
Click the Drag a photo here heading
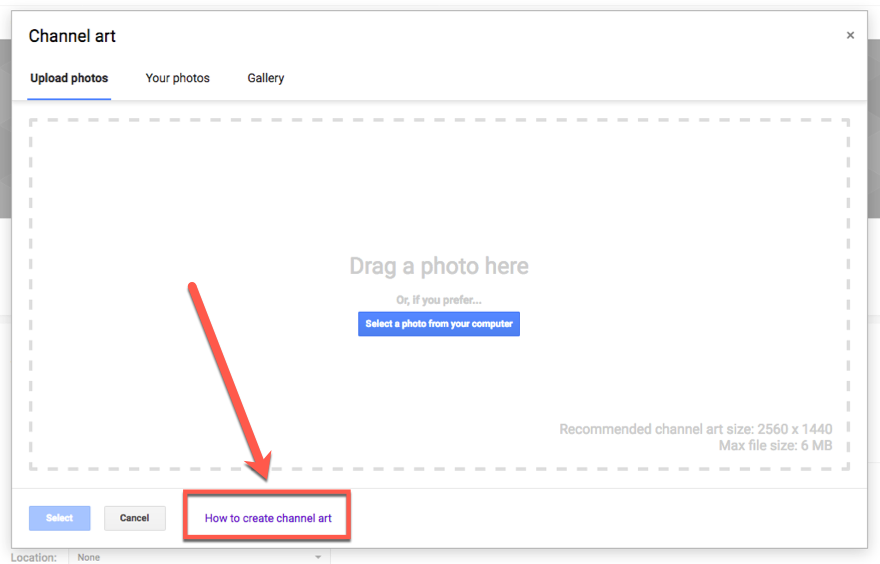(x=439, y=266)
